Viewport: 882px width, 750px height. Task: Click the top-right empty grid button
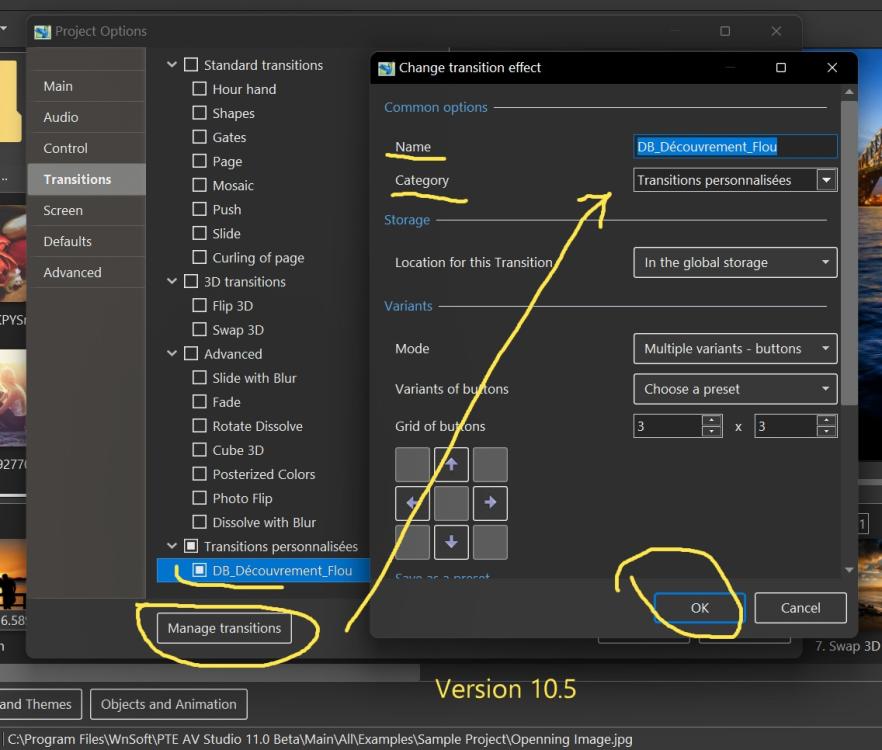coord(489,465)
